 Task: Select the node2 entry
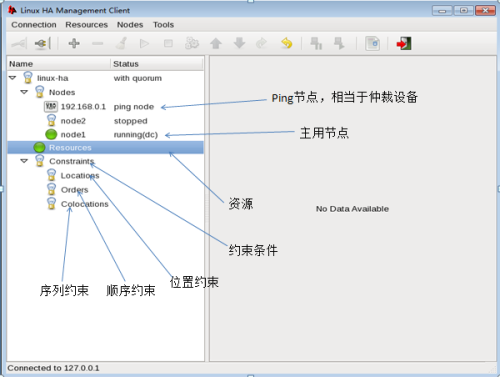pyautogui.click(x=73, y=121)
